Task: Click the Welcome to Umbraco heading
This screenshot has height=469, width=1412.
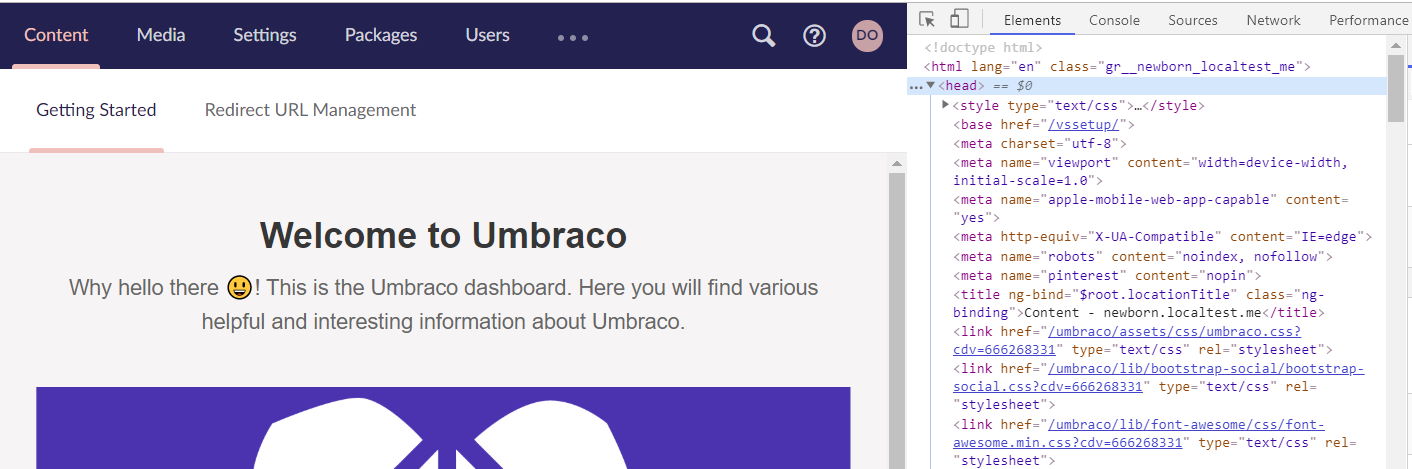Action: point(443,236)
